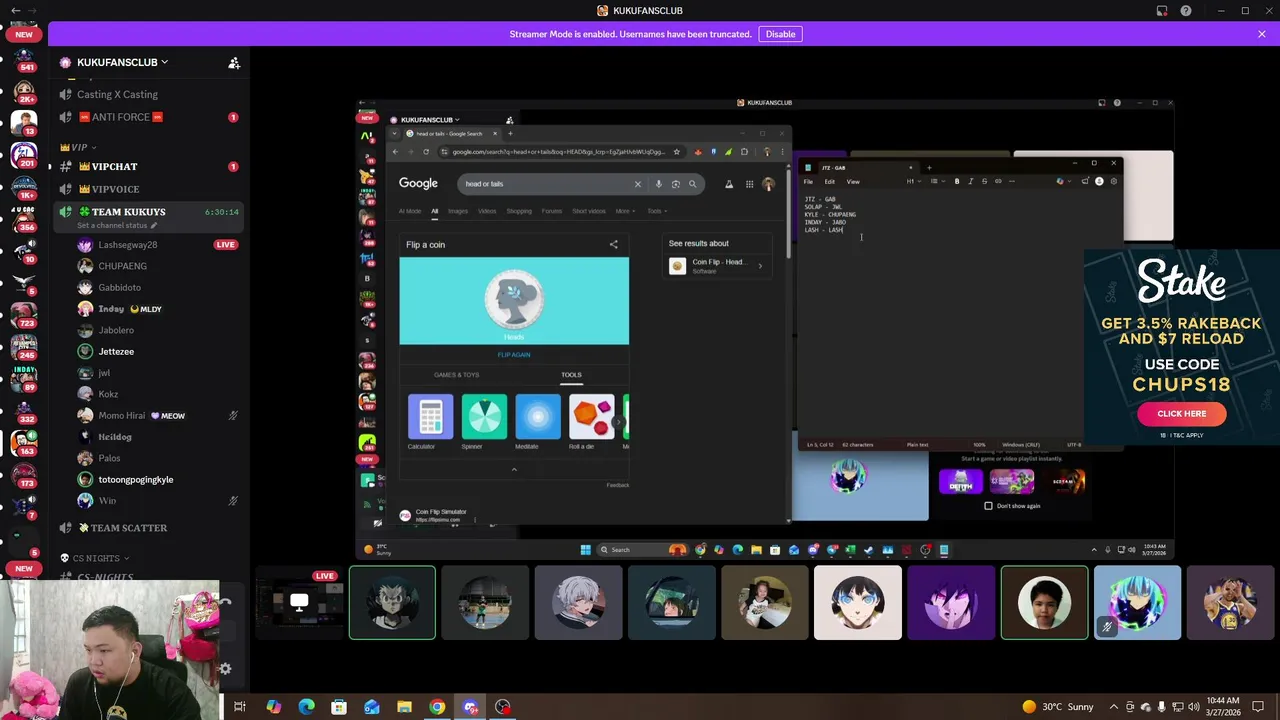Open Notepad H1 heading dropdown

tap(912, 182)
